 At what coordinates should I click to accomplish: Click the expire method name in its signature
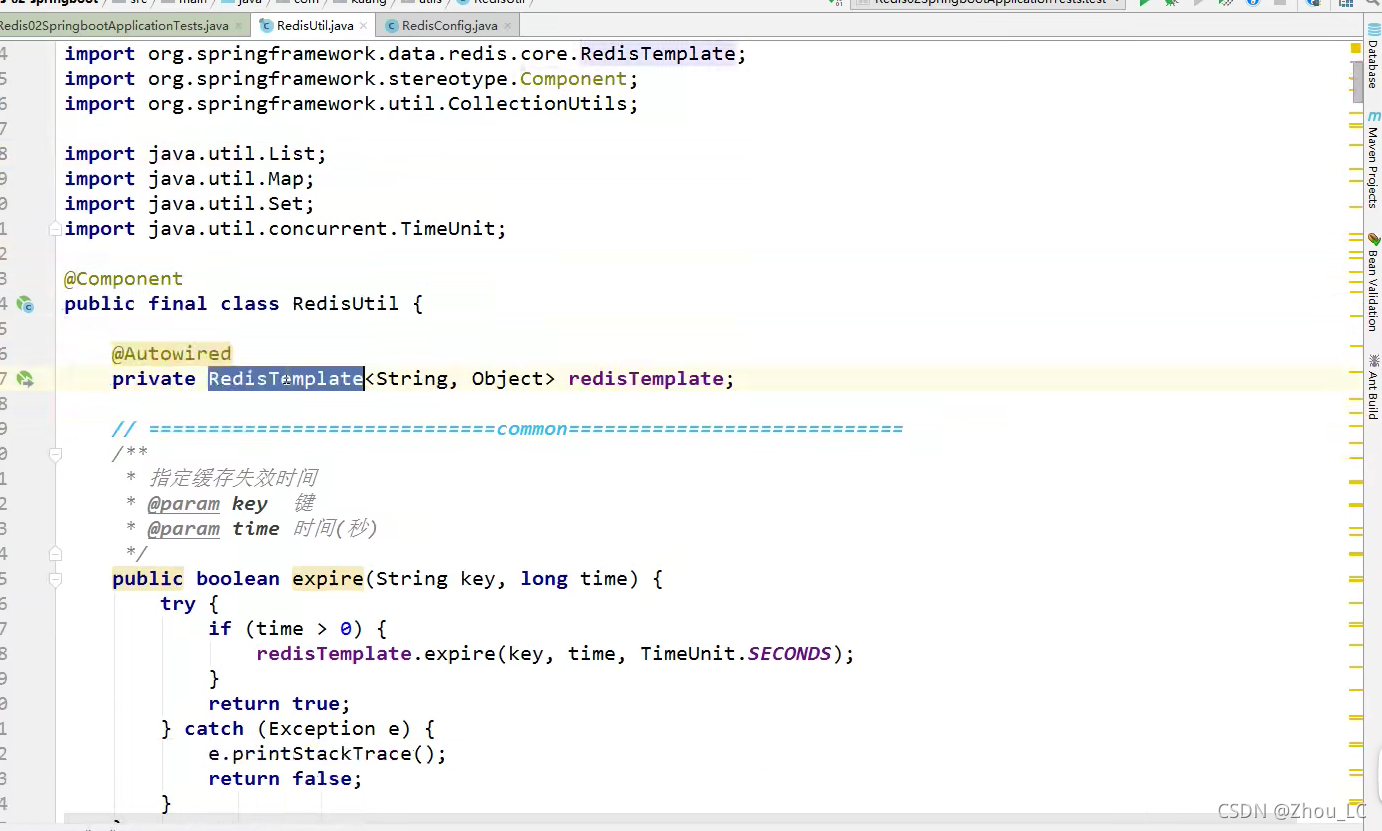click(x=328, y=579)
